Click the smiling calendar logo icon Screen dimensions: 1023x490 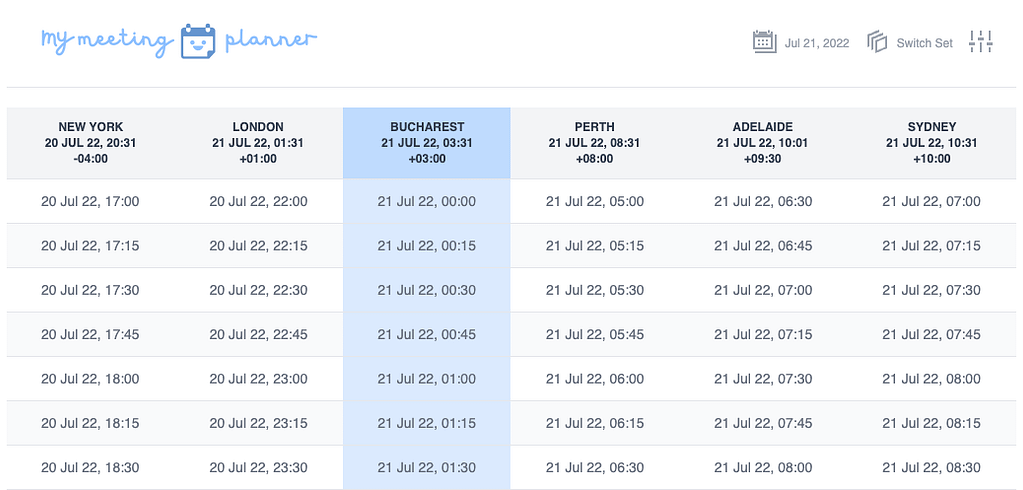pyautogui.click(x=198, y=41)
